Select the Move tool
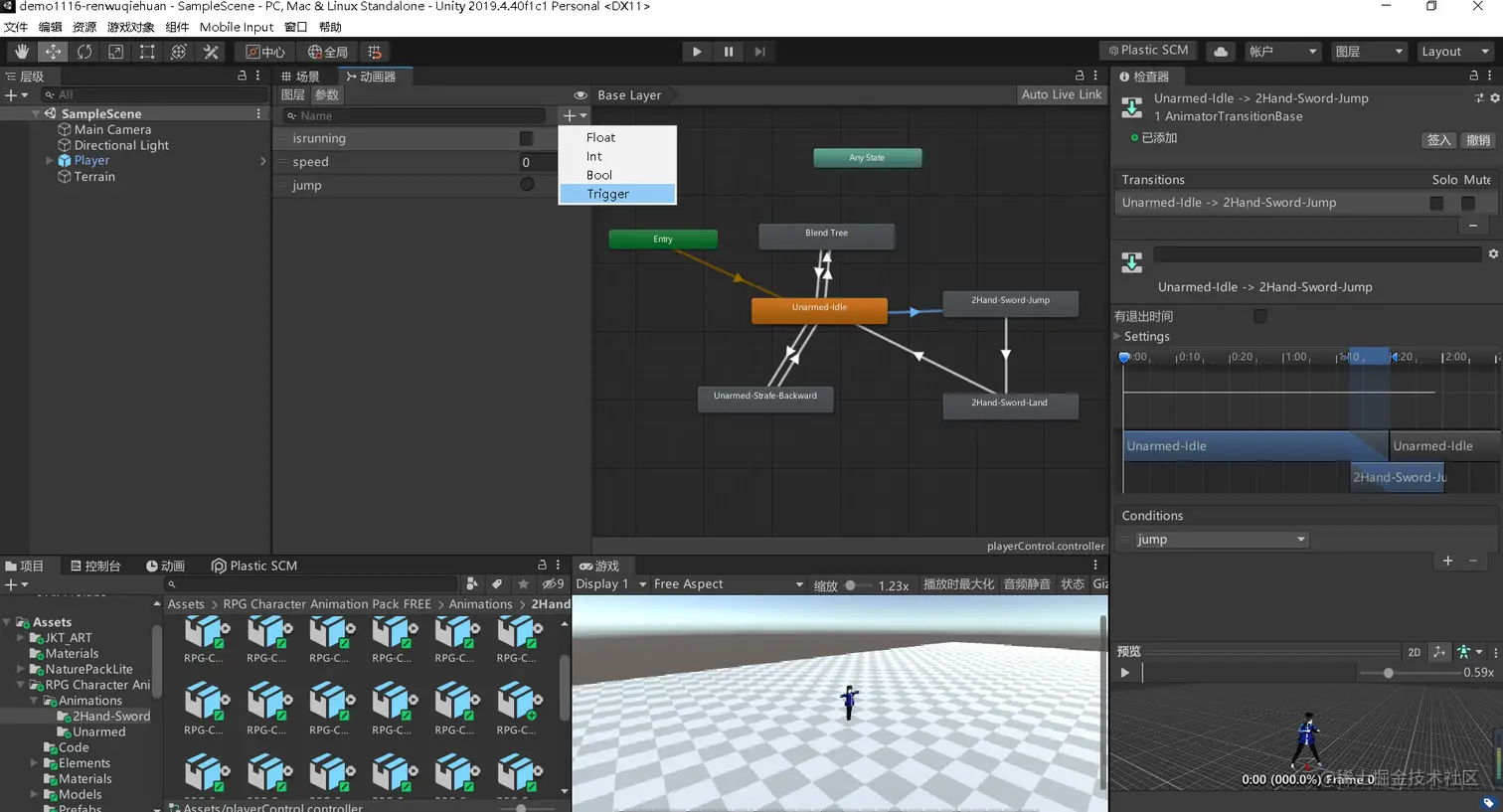The width and height of the screenshot is (1503, 812). point(53,52)
